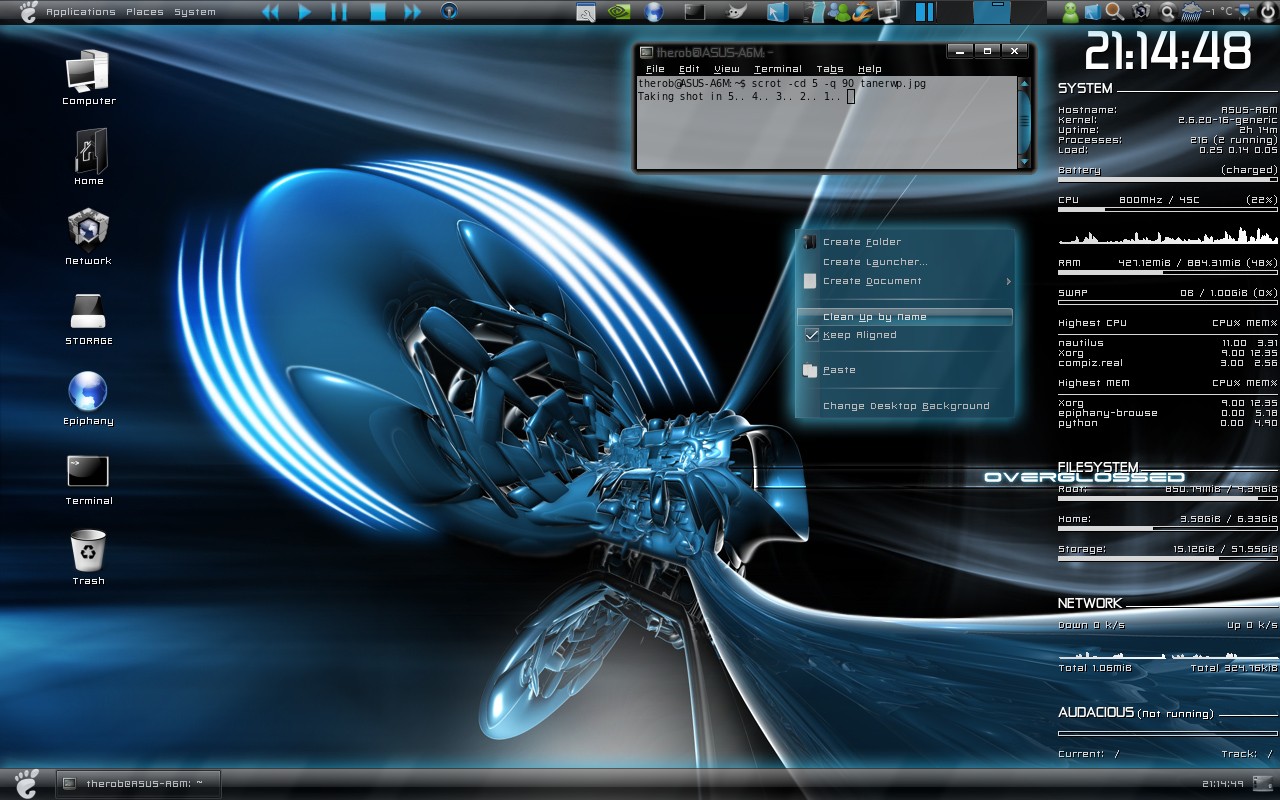Image resolution: width=1280 pixels, height=800 pixels.
Task: Click the -1 °C temperature reading
Action: coord(1218,12)
